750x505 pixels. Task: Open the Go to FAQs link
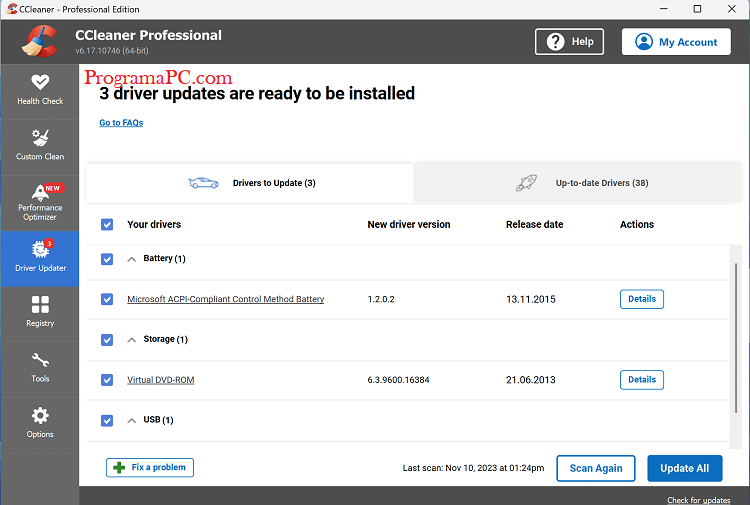pyautogui.click(x=121, y=123)
